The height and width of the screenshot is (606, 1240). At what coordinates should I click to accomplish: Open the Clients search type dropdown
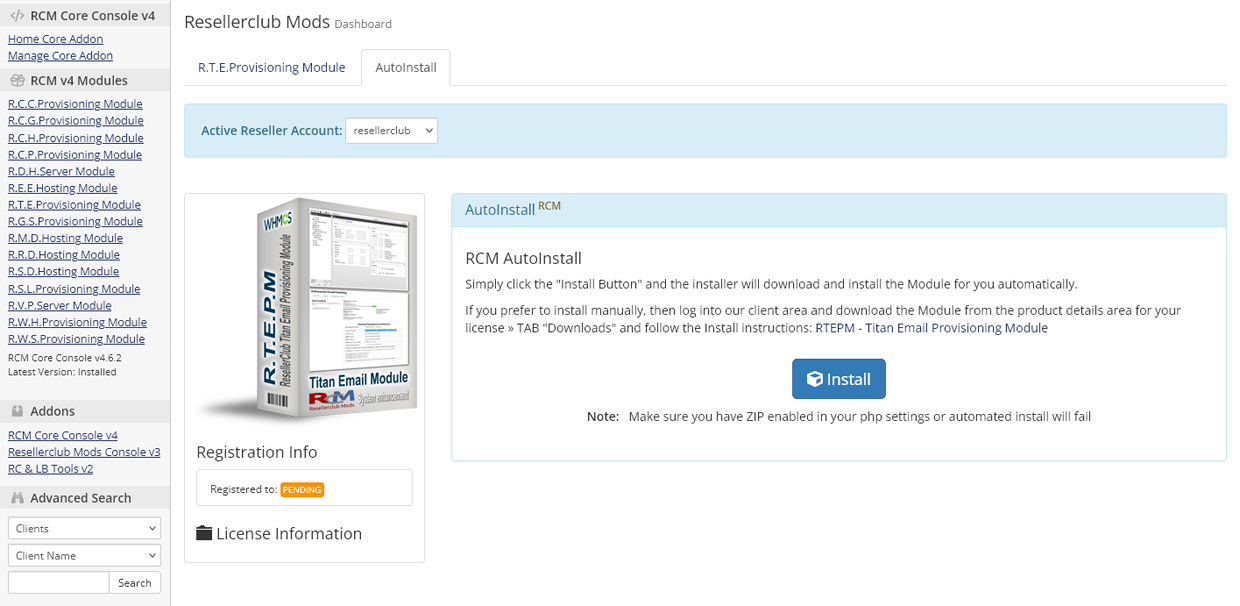click(x=84, y=528)
